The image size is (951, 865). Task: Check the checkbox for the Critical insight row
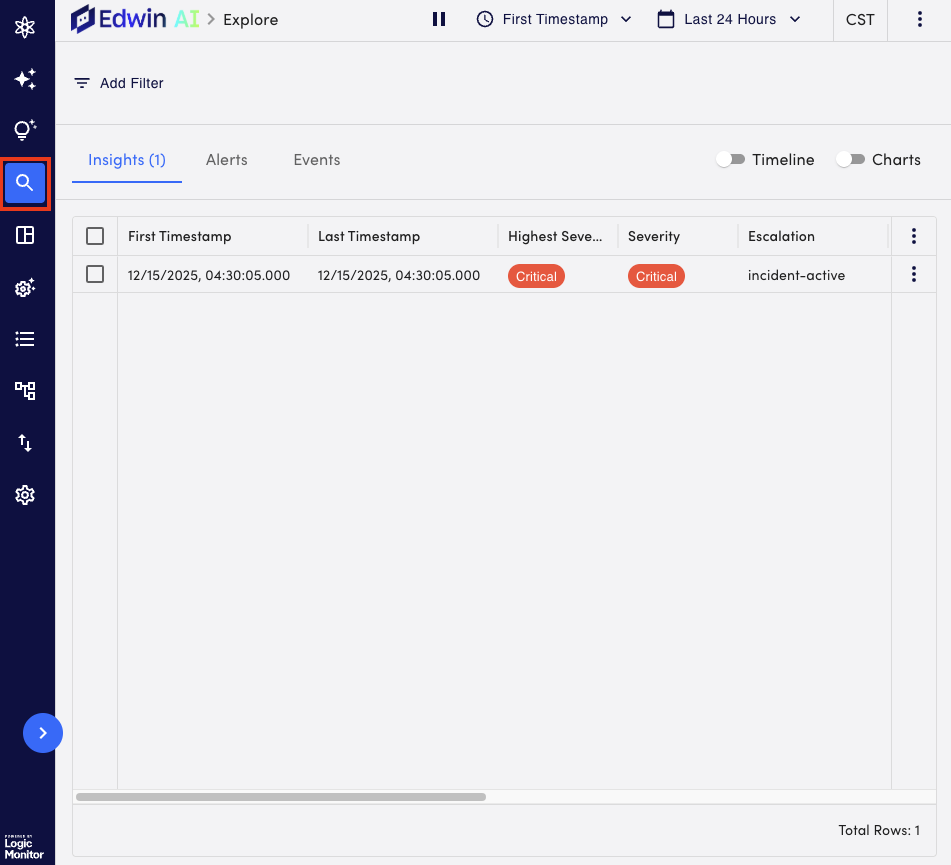click(95, 275)
